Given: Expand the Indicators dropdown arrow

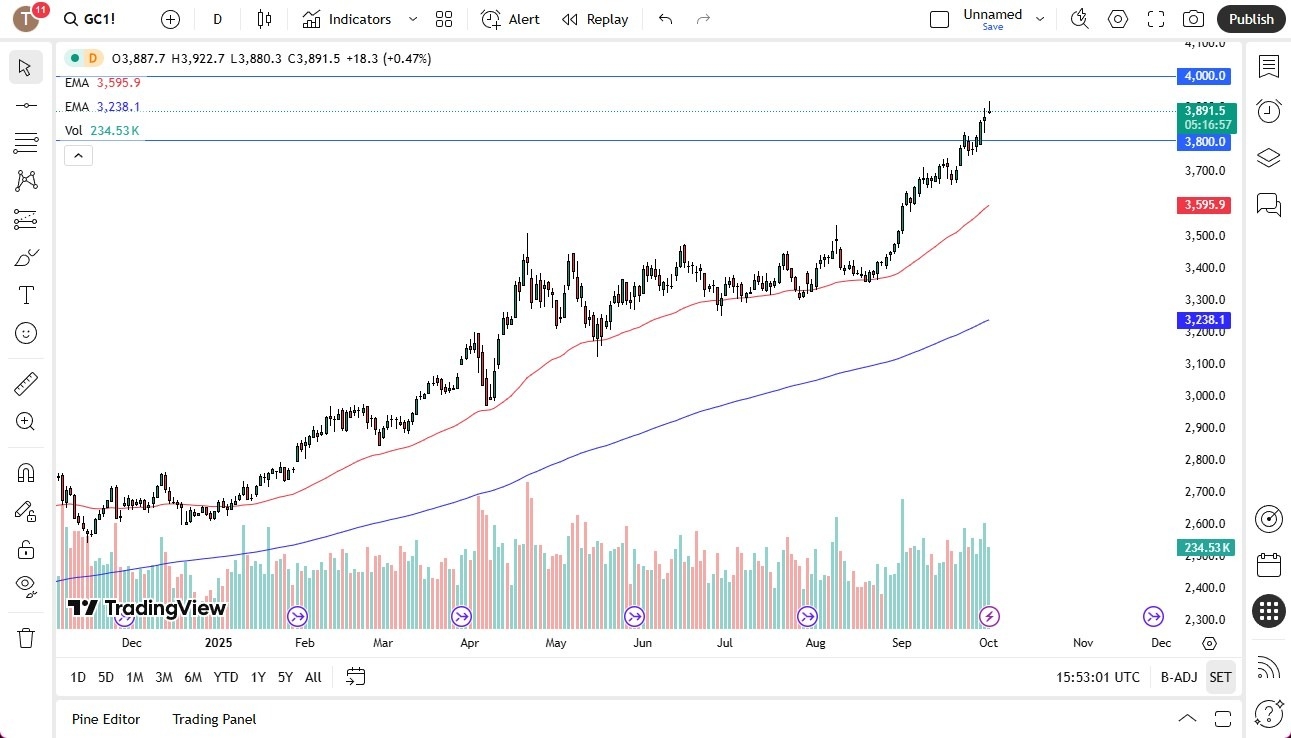Looking at the screenshot, I should tap(411, 19).
